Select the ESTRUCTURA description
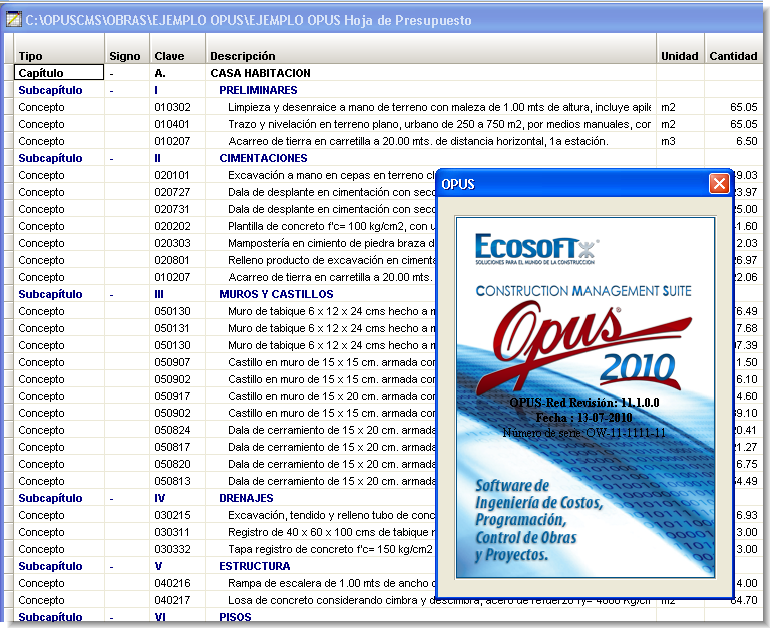This screenshot has width=770, height=628. coord(254,566)
